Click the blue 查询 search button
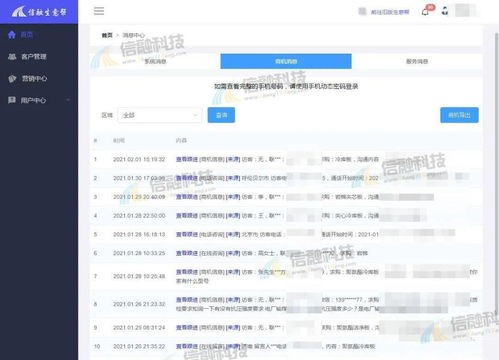 coord(221,115)
